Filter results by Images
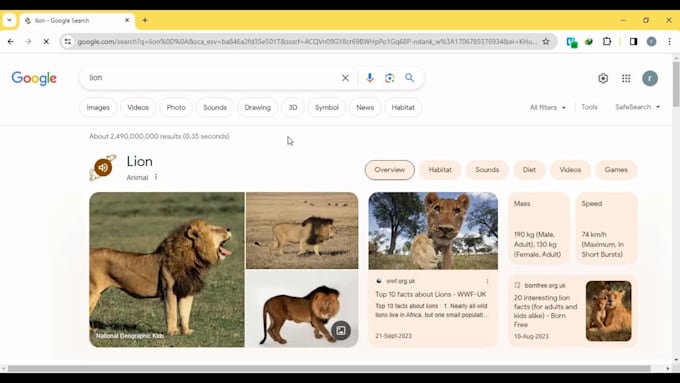Screen dimensions: 680x383 pyautogui.click(x=98, y=108)
